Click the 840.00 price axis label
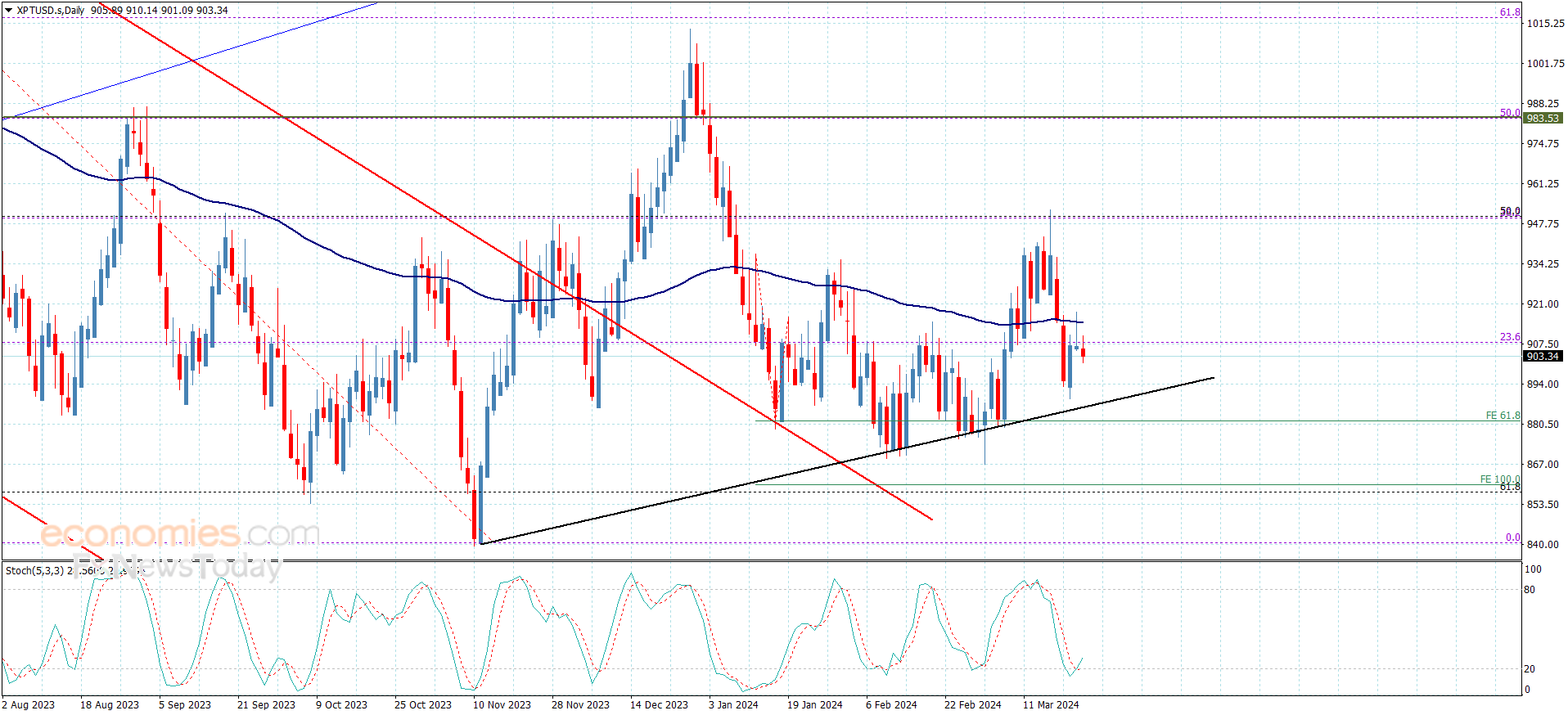Viewport: 1568px width, 715px height. tap(1542, 545)
